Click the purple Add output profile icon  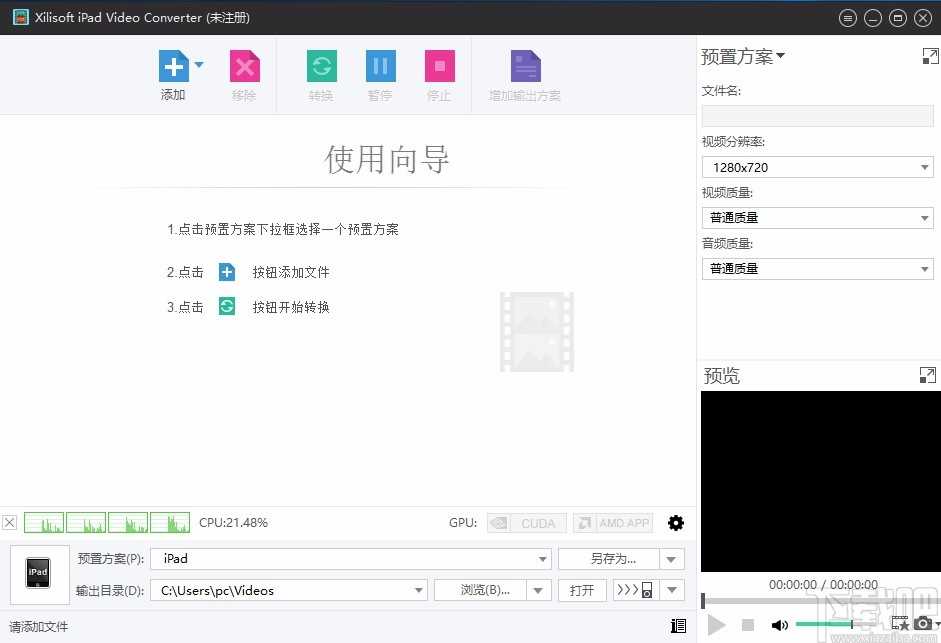click(x=525, y=67)
